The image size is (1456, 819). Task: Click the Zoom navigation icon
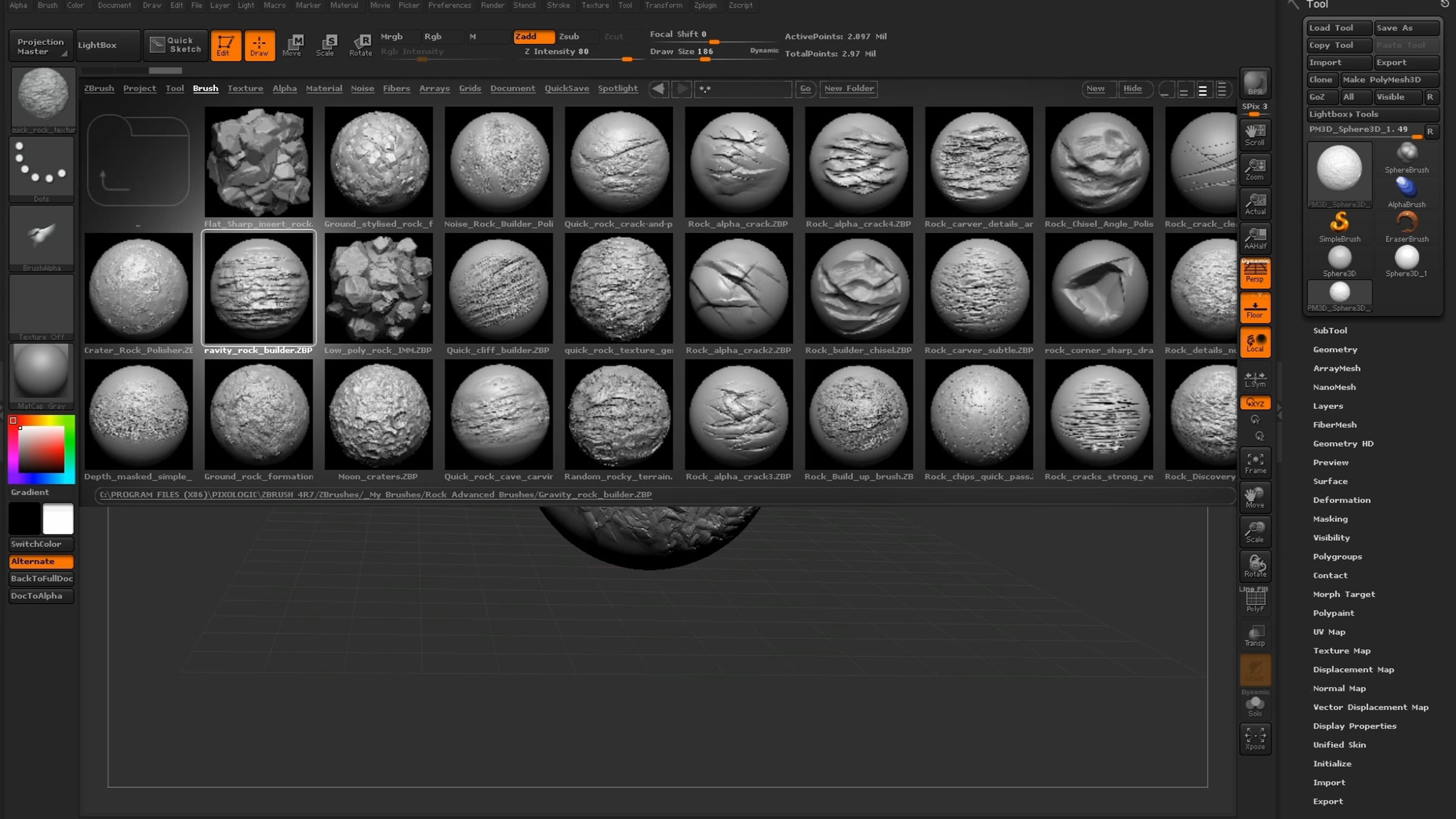1255,169
